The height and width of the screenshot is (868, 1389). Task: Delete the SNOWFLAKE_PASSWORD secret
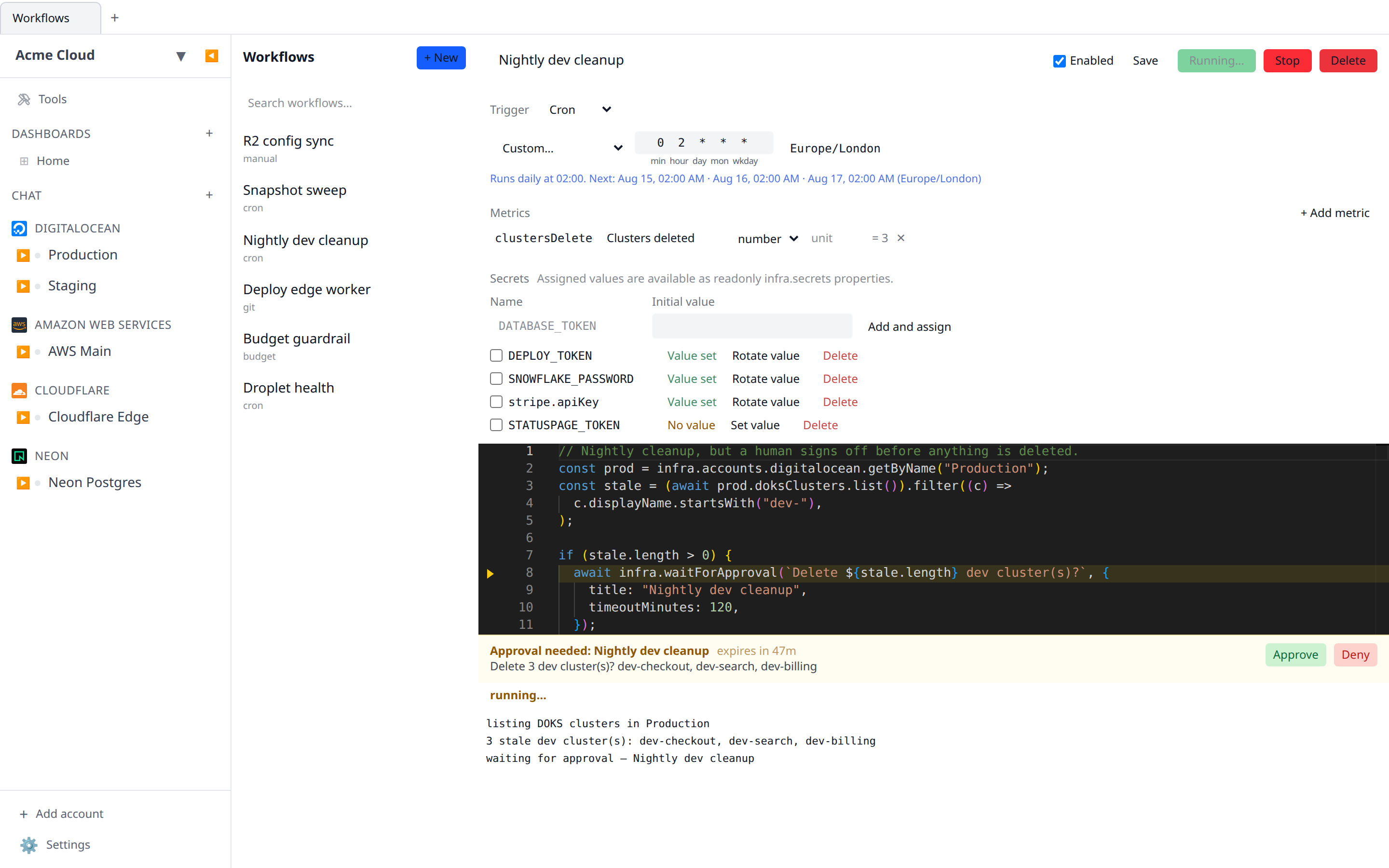click(x=840, y=379)
